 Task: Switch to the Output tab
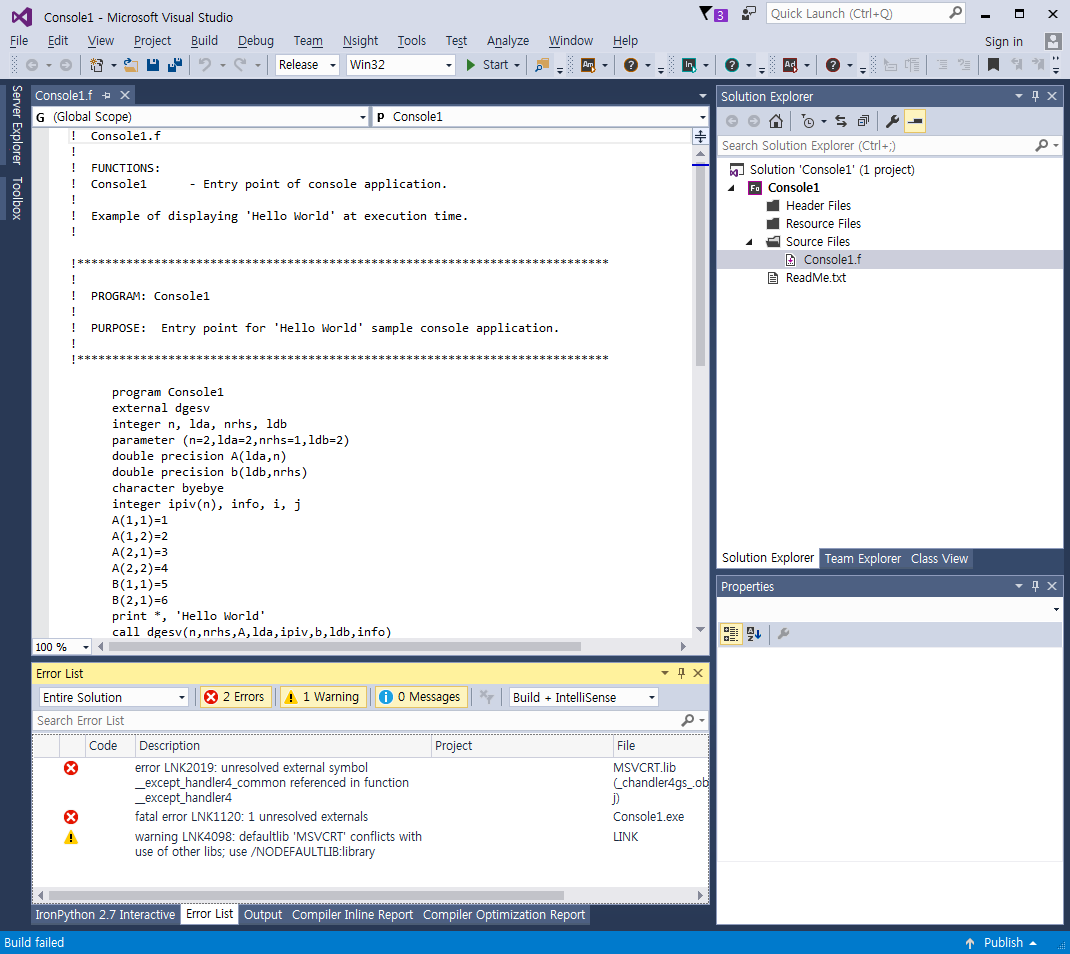click(263, 914)
